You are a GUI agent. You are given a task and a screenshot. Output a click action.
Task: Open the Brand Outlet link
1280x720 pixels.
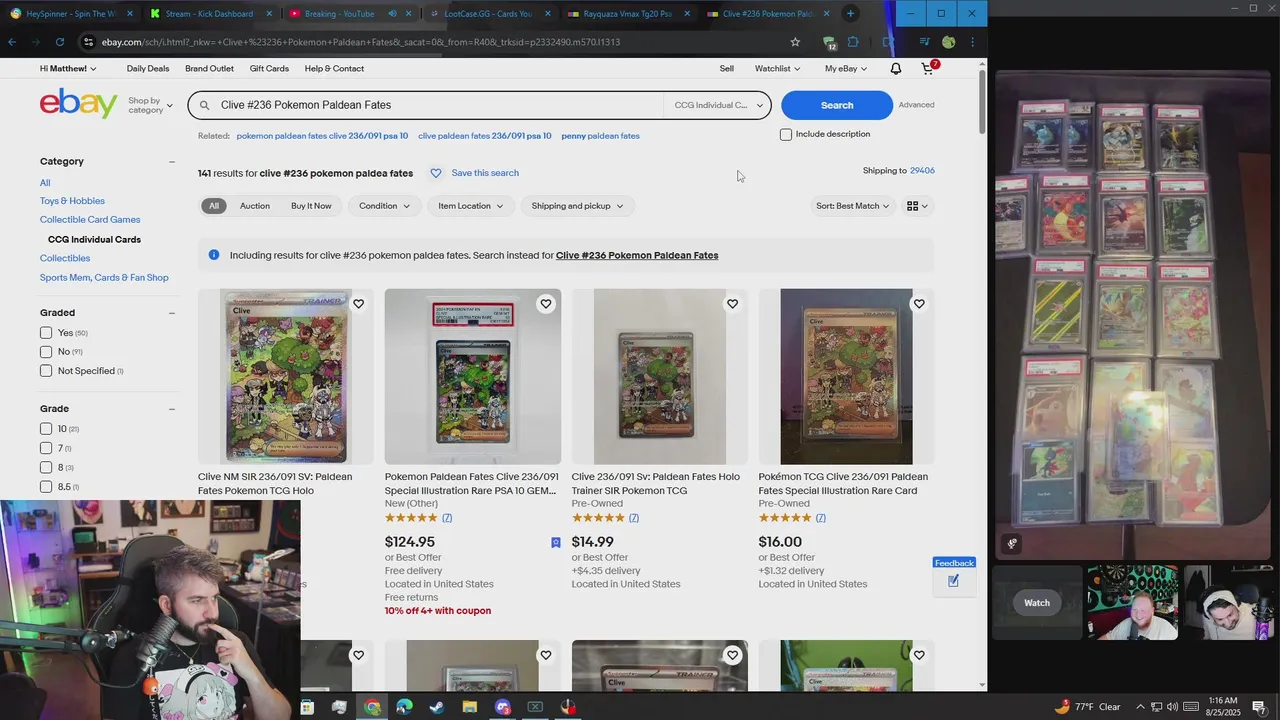(209, 68)
